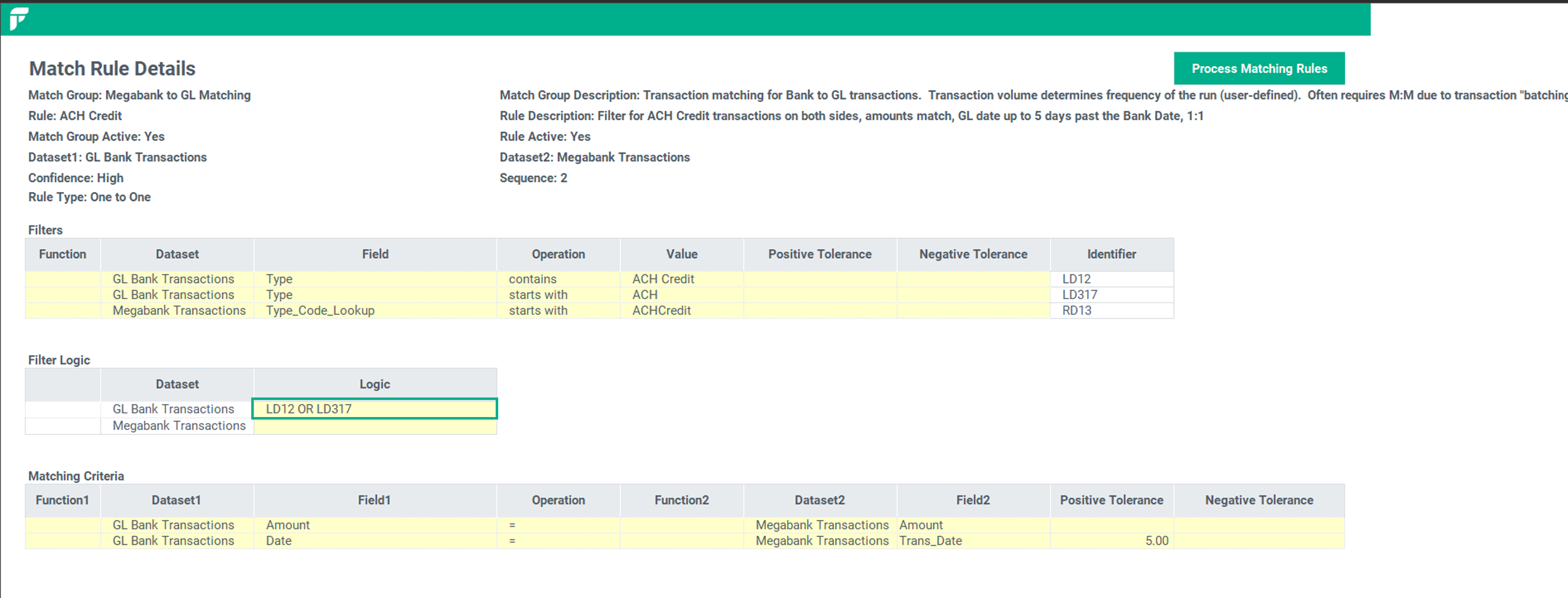Click the Negative Tolerance header in Matching Criteria
Image resolution: width=1568 pixels, height=598 pixels.
1259,500
